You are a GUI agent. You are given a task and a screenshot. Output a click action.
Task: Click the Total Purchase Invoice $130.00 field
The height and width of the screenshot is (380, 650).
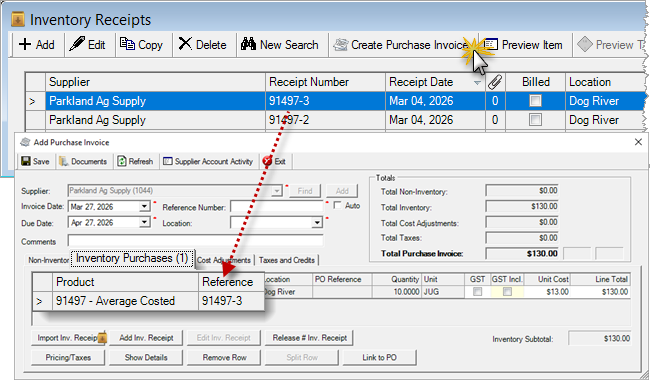point(522,253)
